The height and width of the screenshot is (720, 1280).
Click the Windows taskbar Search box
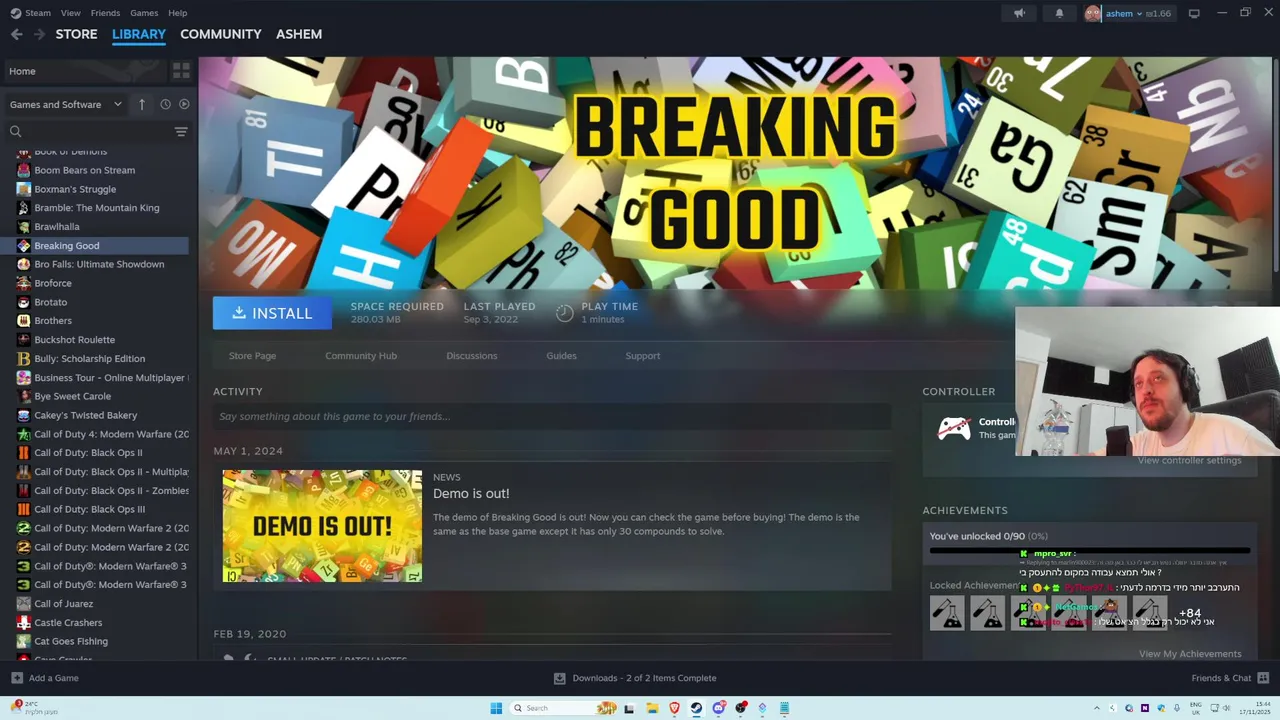[x=563, y=708]
